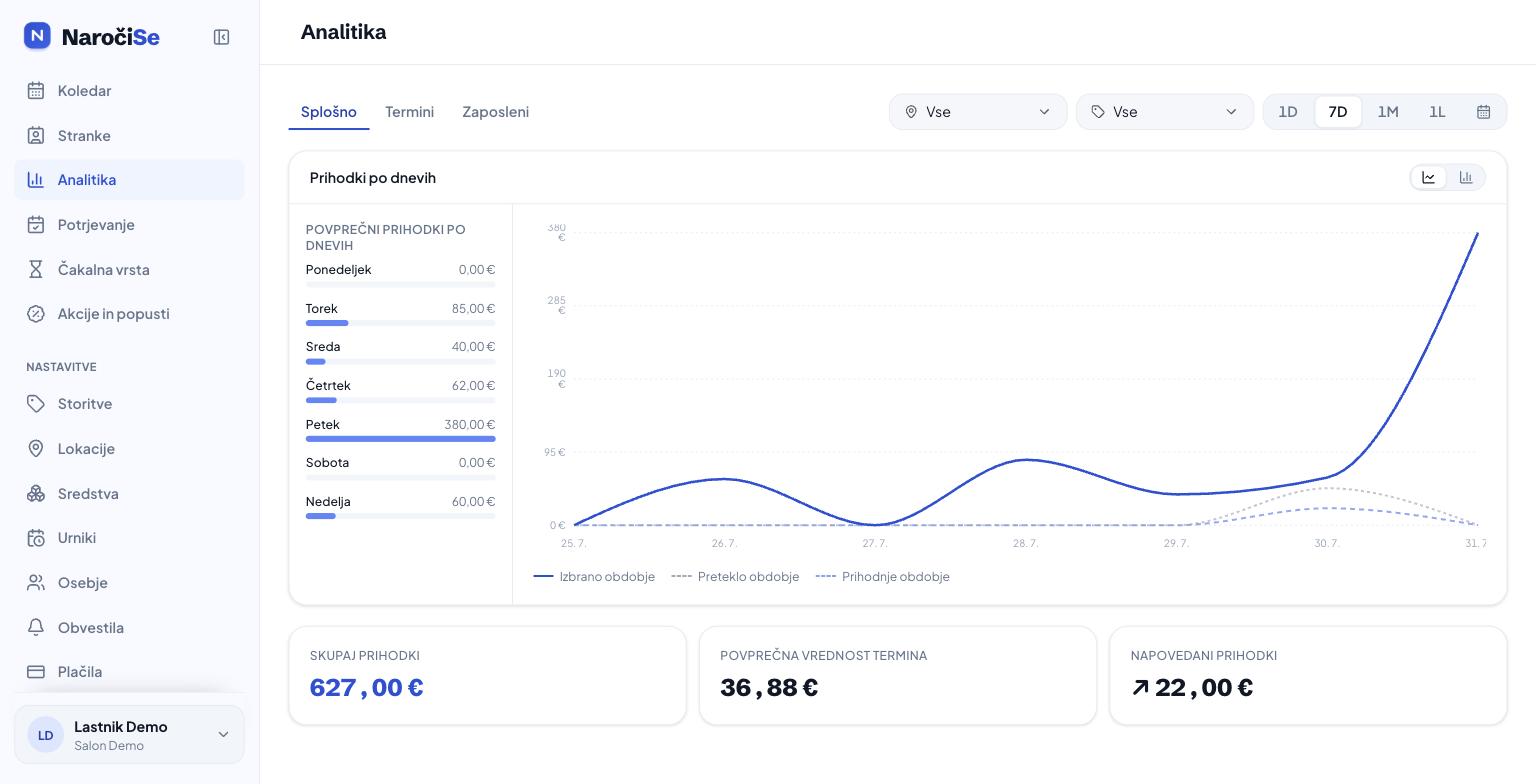Open the service tag filter dropdown

click(x=1165, y=112)
